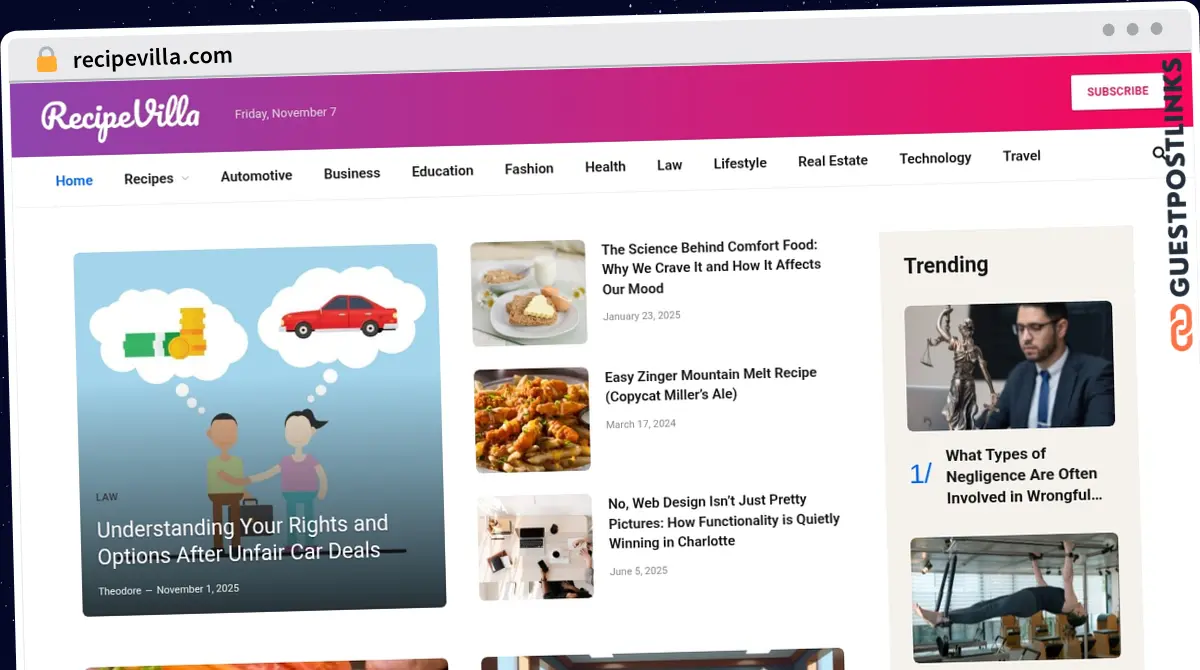Screen dimensions: 1200x670
Task: Click the LAW tag on featured article
Action: [107, 497]
